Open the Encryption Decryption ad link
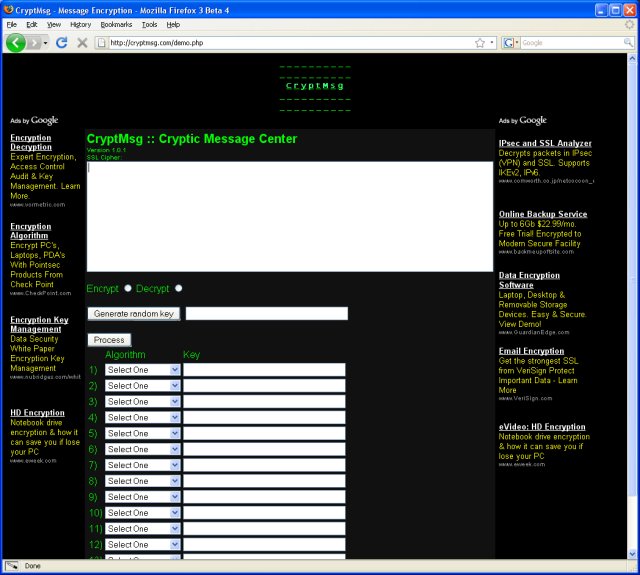 [31, 142]
